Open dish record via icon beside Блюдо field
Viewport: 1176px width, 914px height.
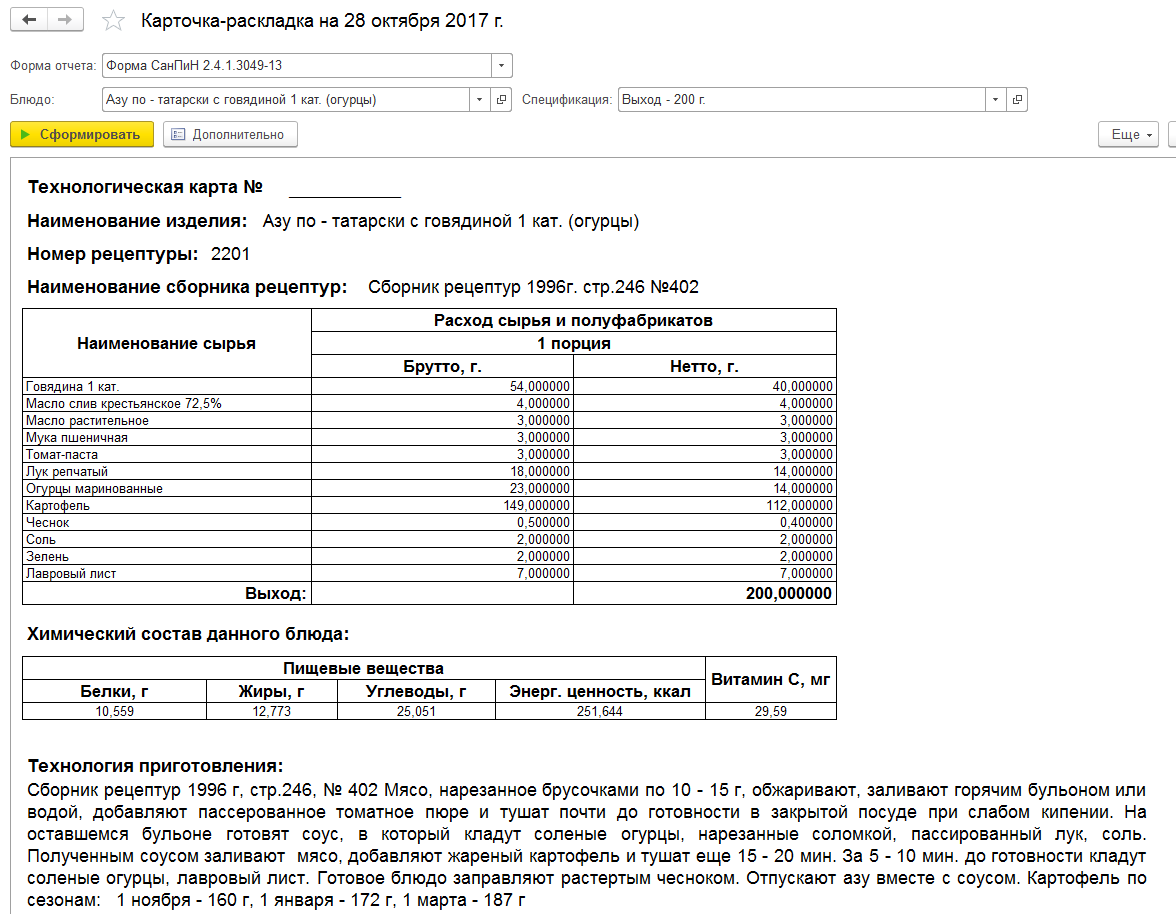click(502, 100)
